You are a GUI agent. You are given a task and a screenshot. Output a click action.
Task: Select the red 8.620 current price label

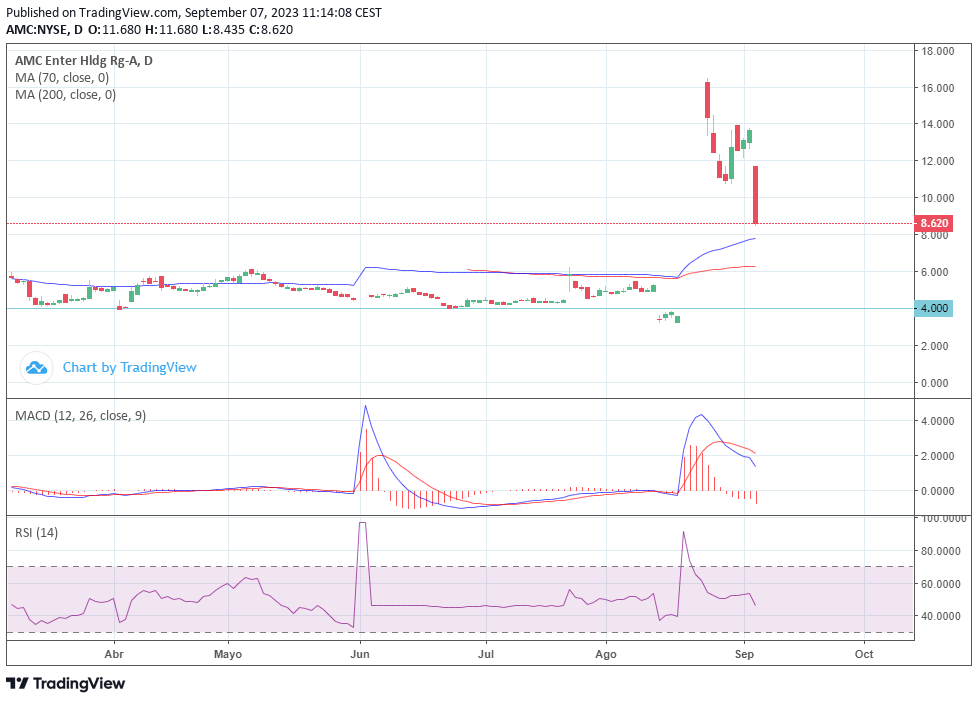(x=934, y=223)
